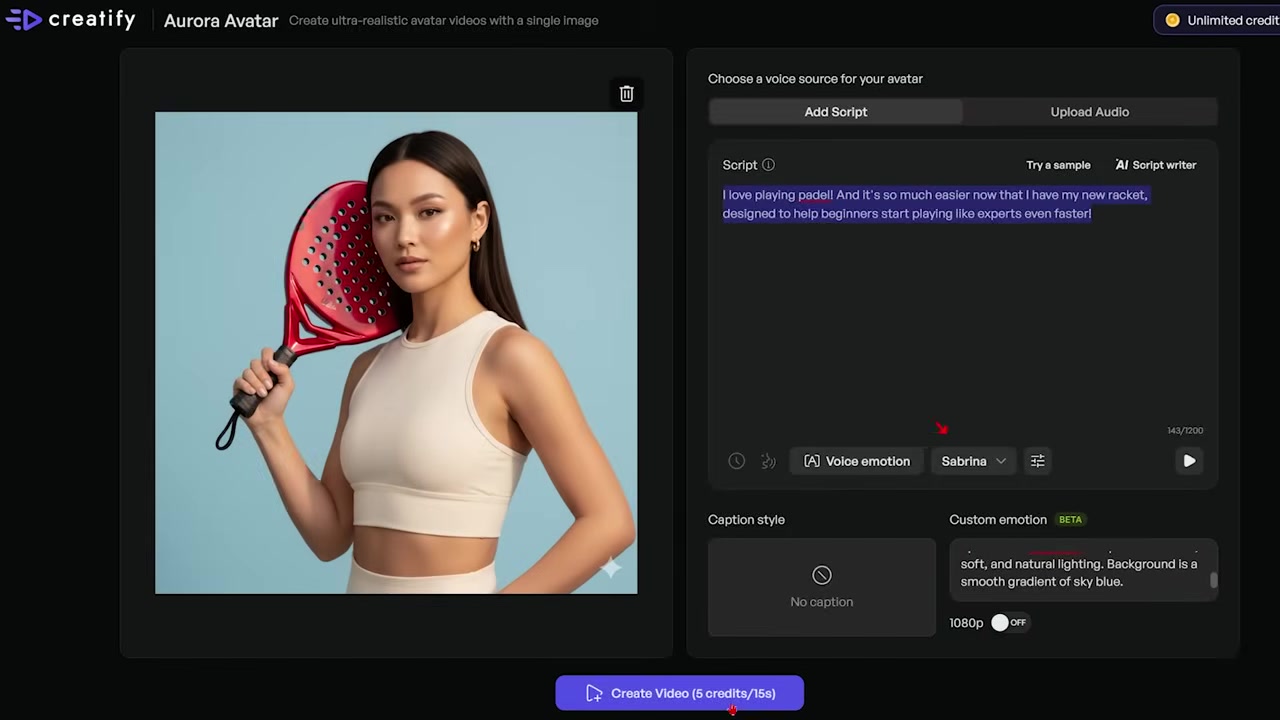Switch to the Add Script tab
This screenshot has height=720, width=1280.
(x=836, y=112)
